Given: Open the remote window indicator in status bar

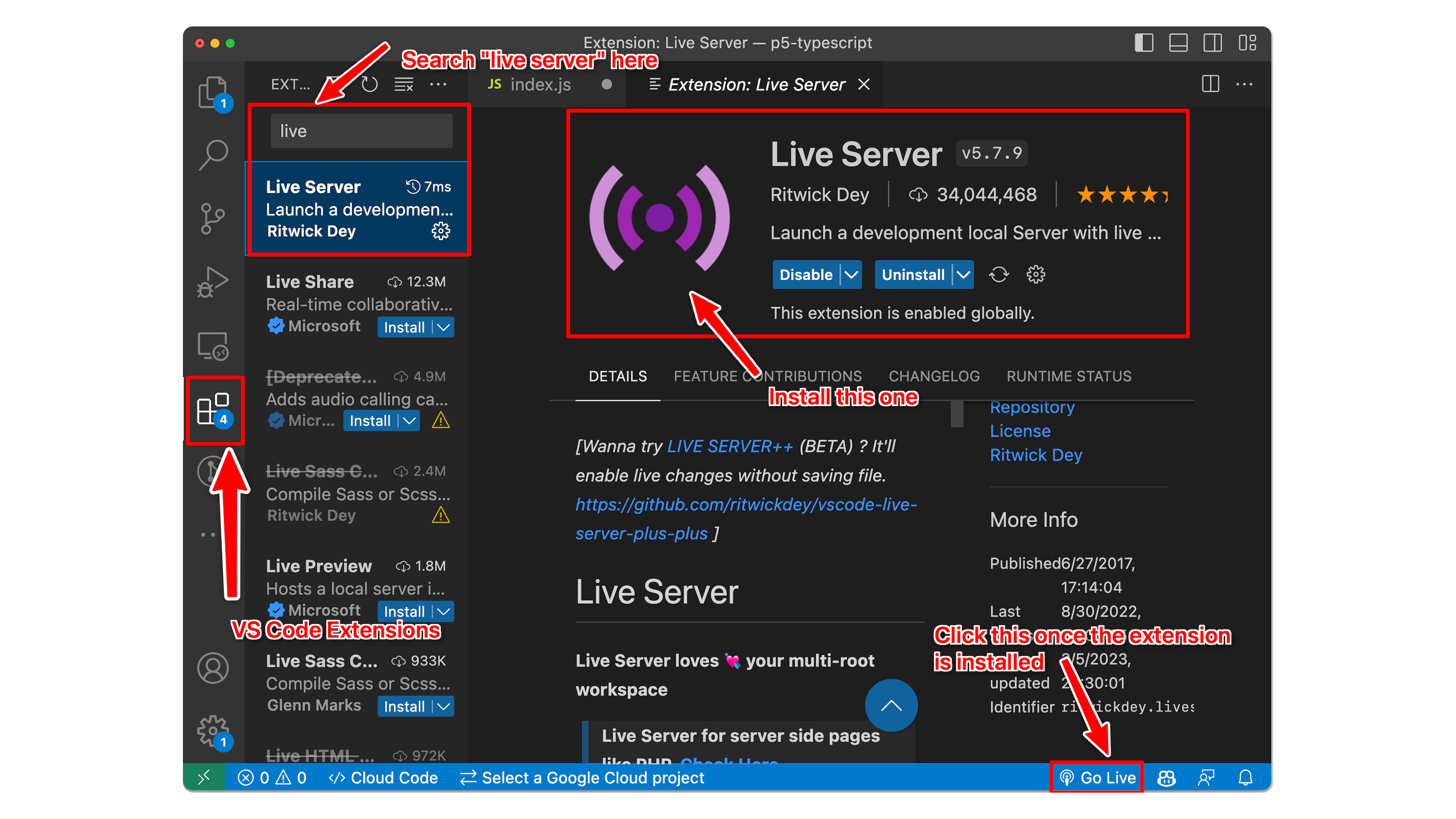Looking at the screenshot, I should click(204, 778).
